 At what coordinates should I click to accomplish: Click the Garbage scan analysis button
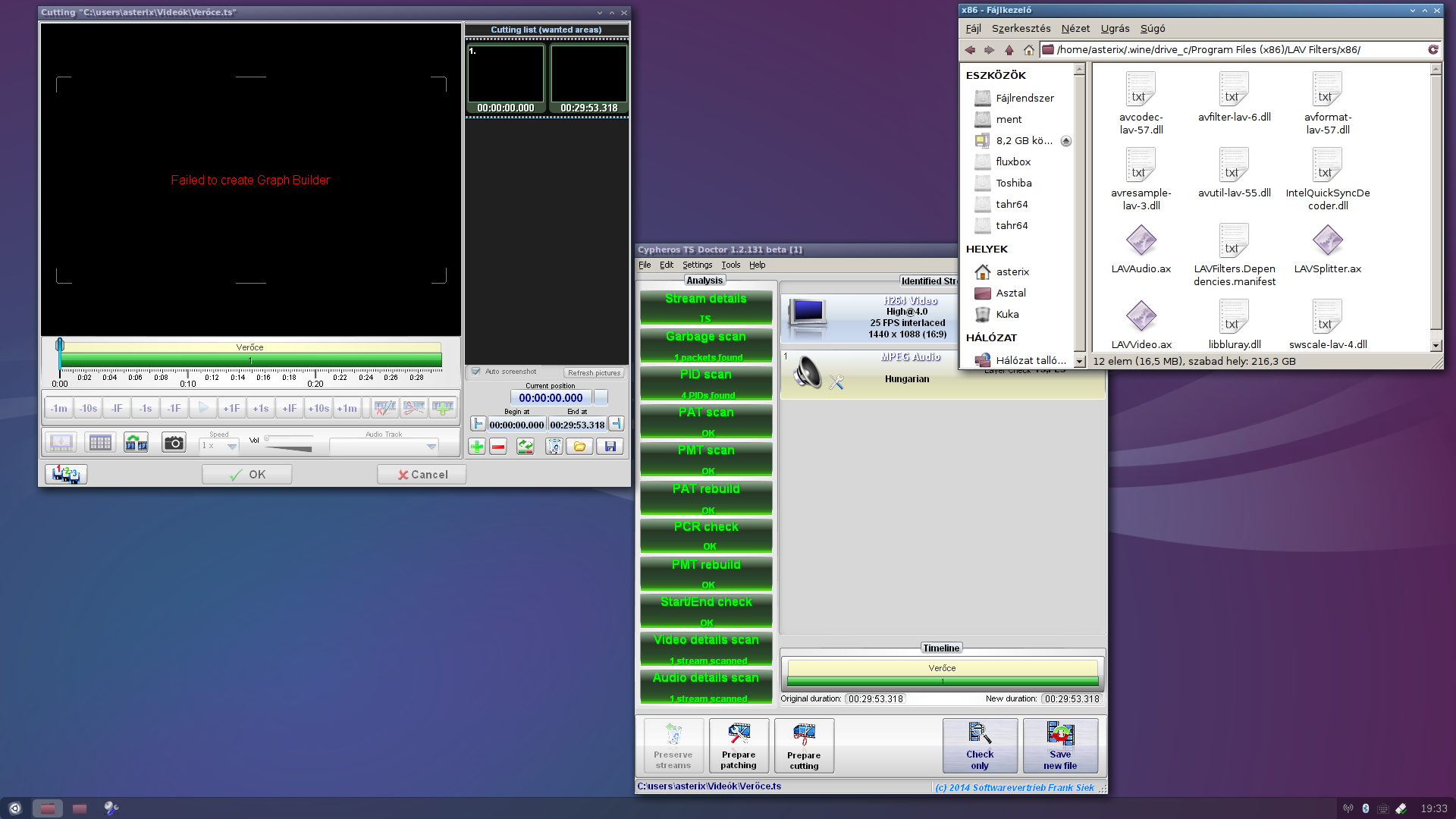[706, 345]
